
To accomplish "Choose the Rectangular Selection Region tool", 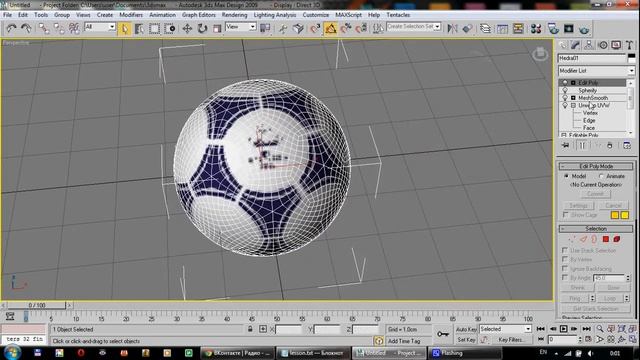I will [x=154, y=28].
